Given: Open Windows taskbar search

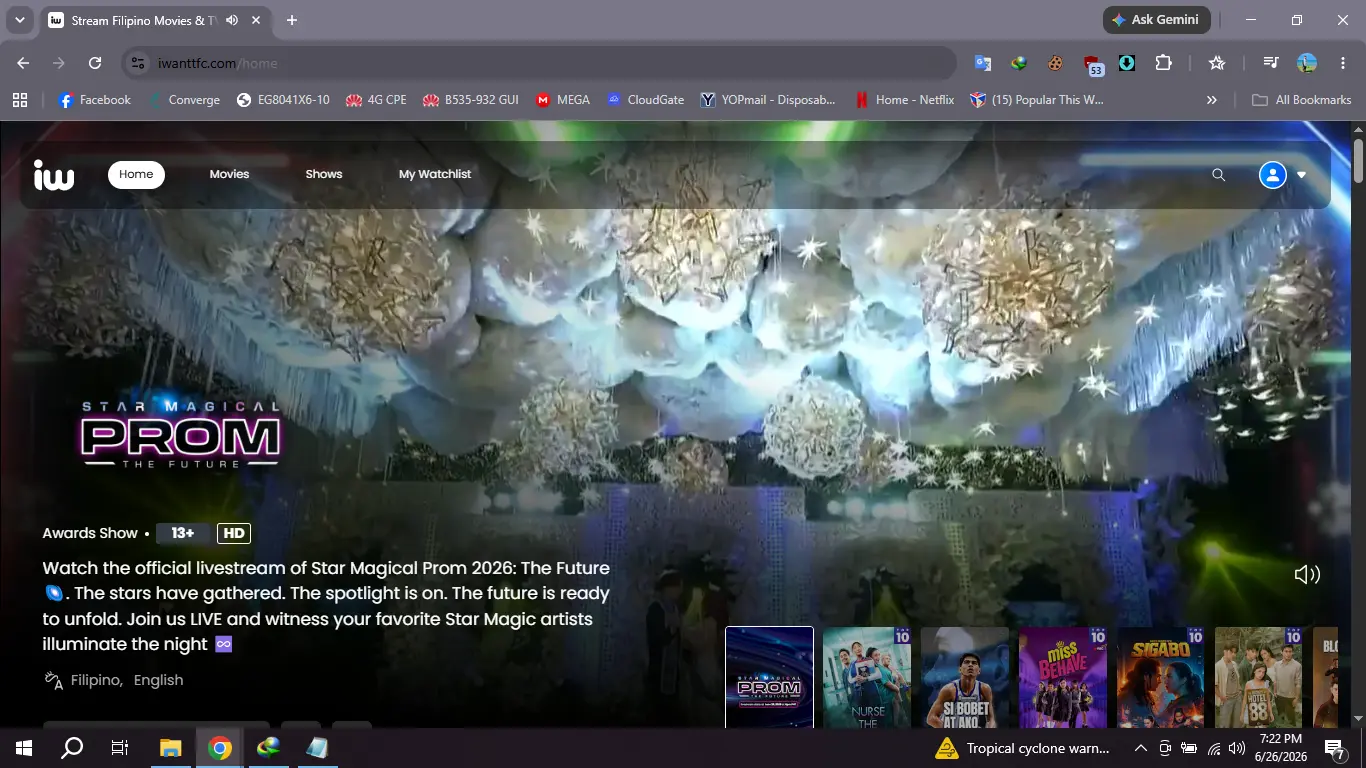Looking at the screenshot, I should [72, 748].
